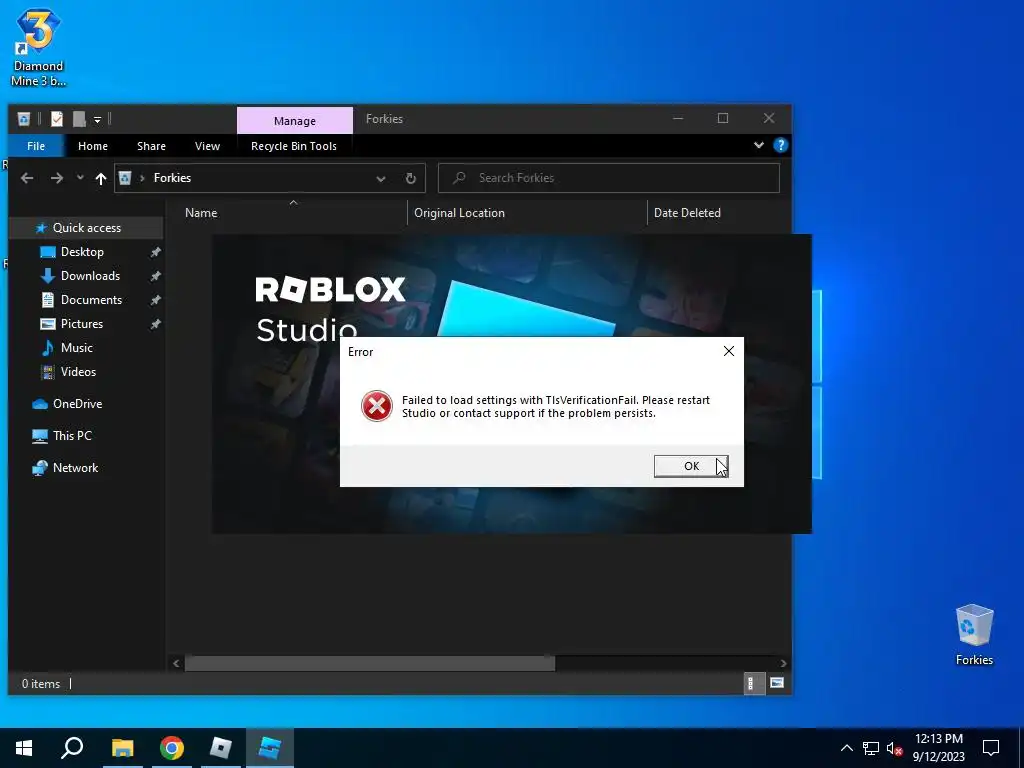Click the scroll right arrow
This screenshot has width=1024, height=768.
[783, 663]
